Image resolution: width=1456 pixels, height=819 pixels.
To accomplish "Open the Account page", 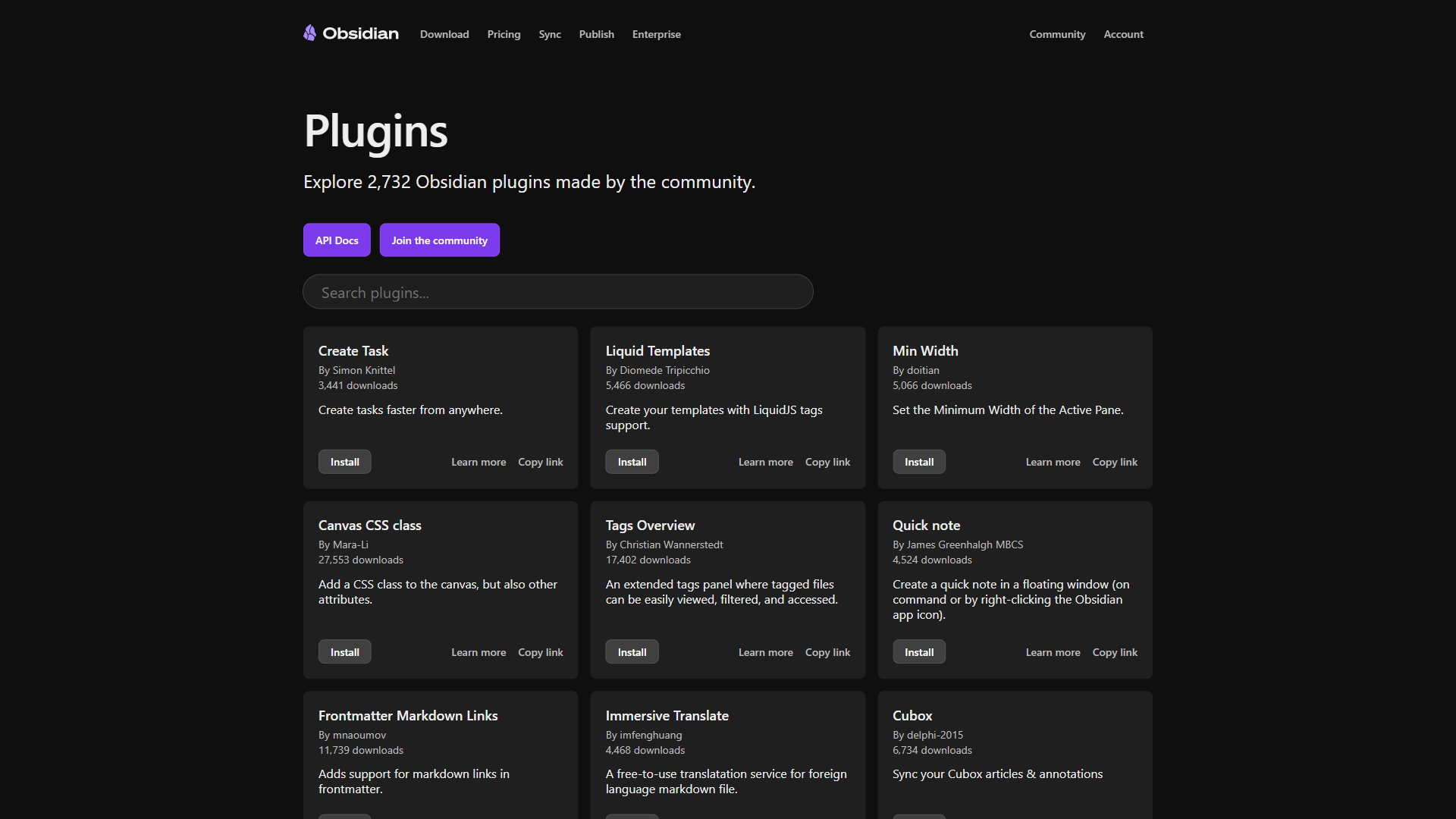I will click(1123, 34).
